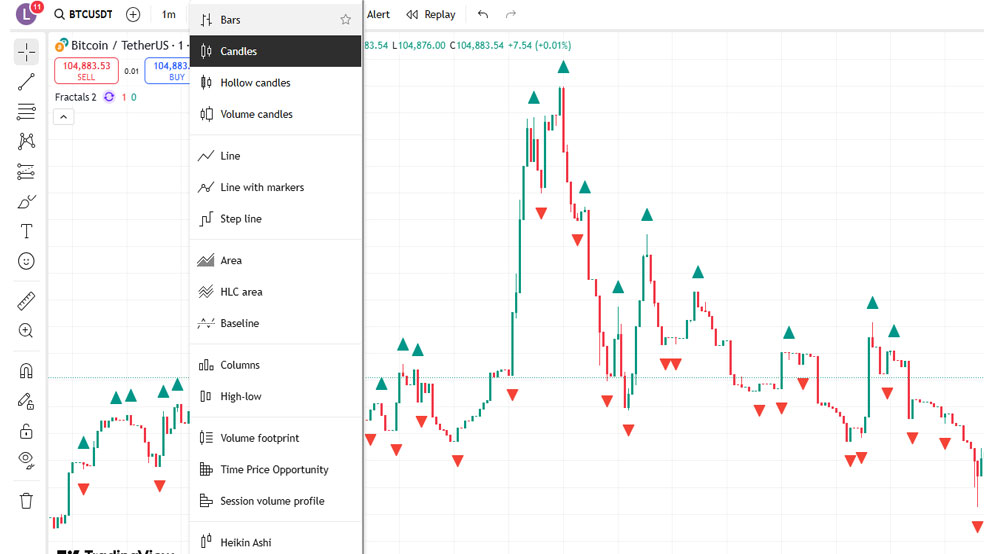Choose Heikin Ashi chart type

pos(275,542)
